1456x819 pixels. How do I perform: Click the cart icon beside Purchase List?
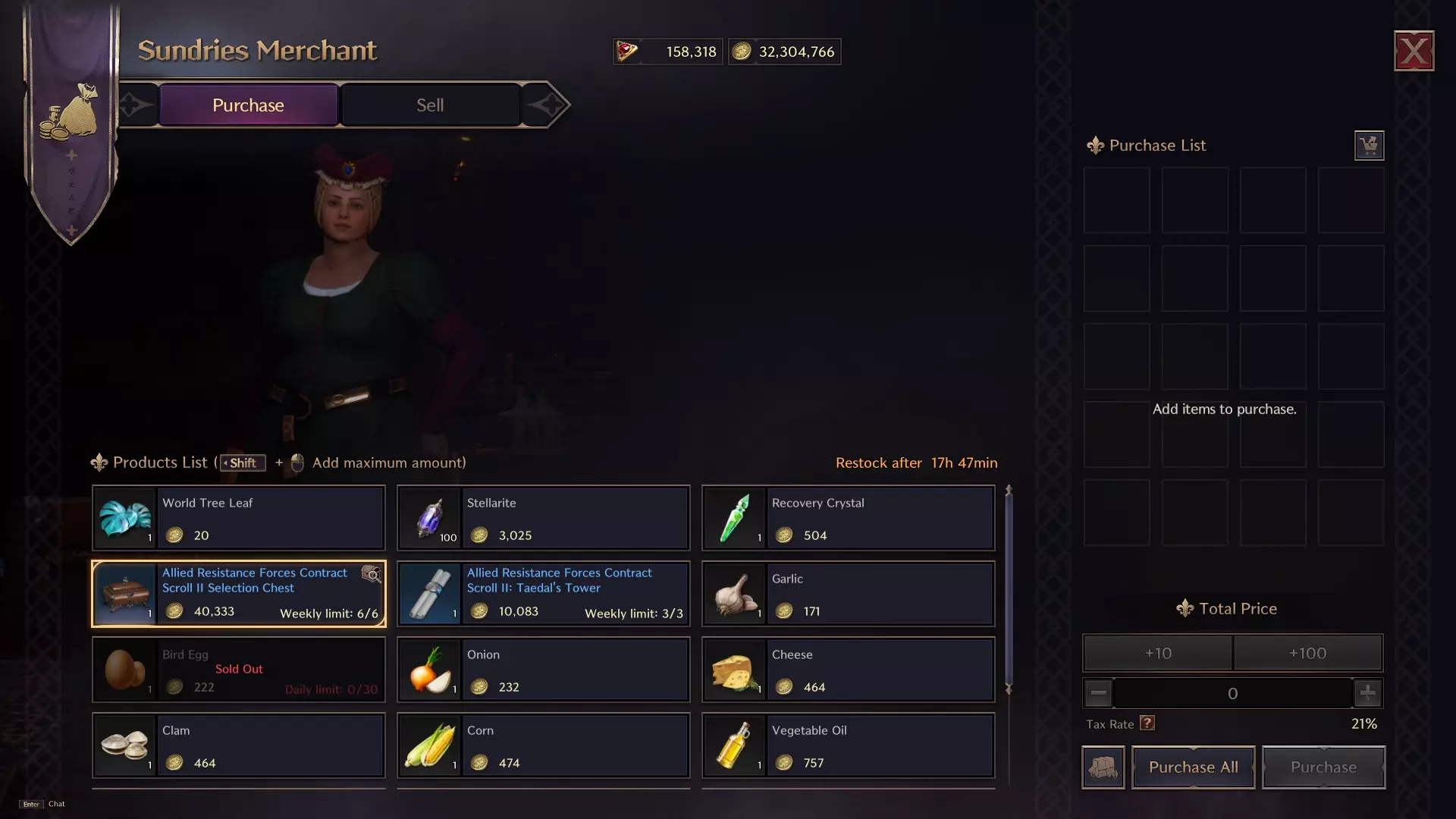(x=1369, y=146)
